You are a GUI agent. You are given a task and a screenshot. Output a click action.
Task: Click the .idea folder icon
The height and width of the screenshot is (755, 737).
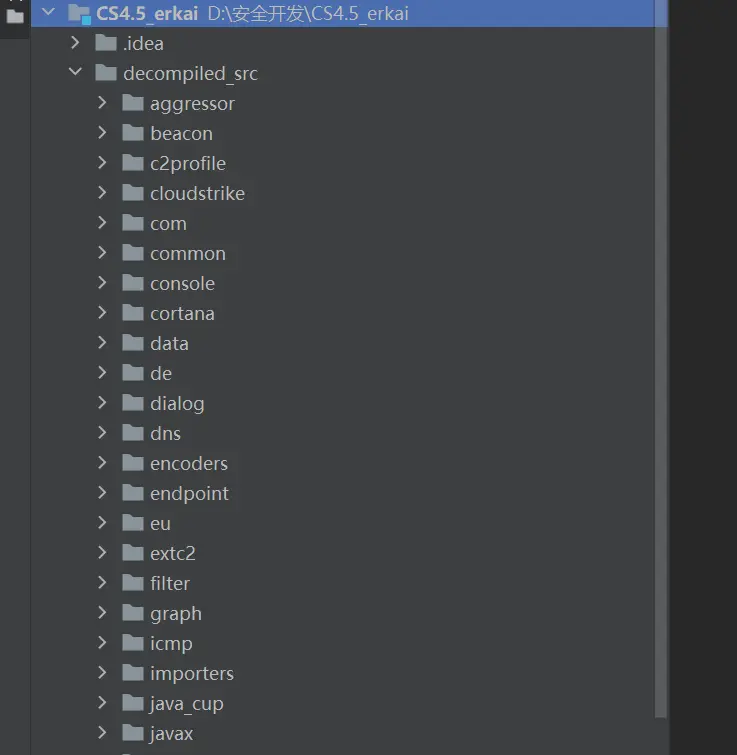(106, 43)
